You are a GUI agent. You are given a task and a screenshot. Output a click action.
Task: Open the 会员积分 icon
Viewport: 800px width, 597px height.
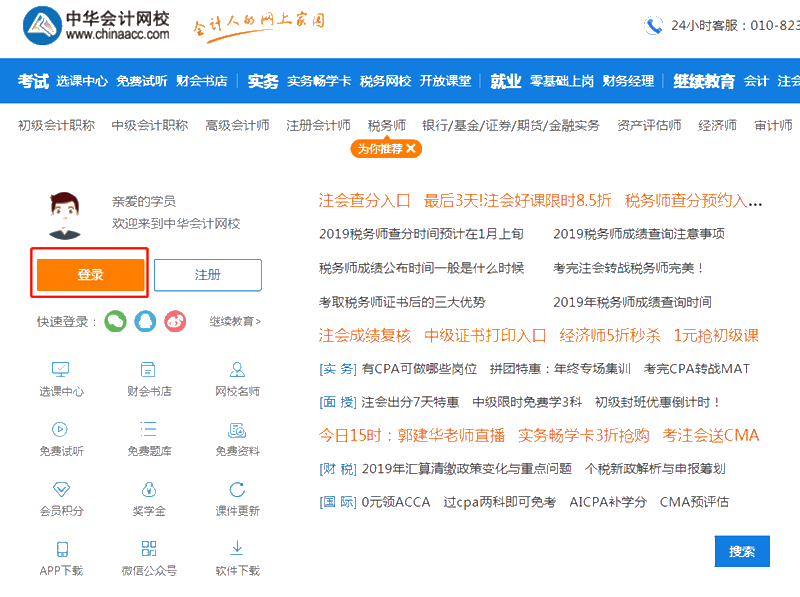[x=60, y=490]
